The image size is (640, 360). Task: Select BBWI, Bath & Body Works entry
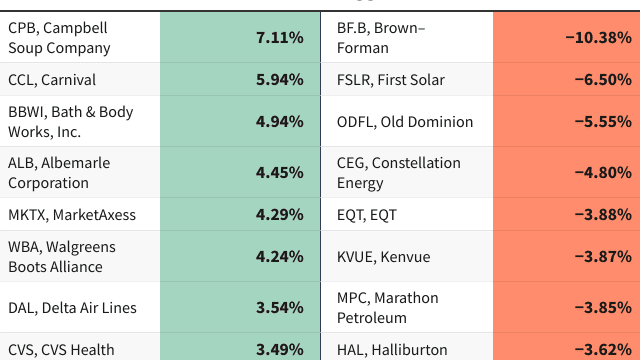click(80, 122)
